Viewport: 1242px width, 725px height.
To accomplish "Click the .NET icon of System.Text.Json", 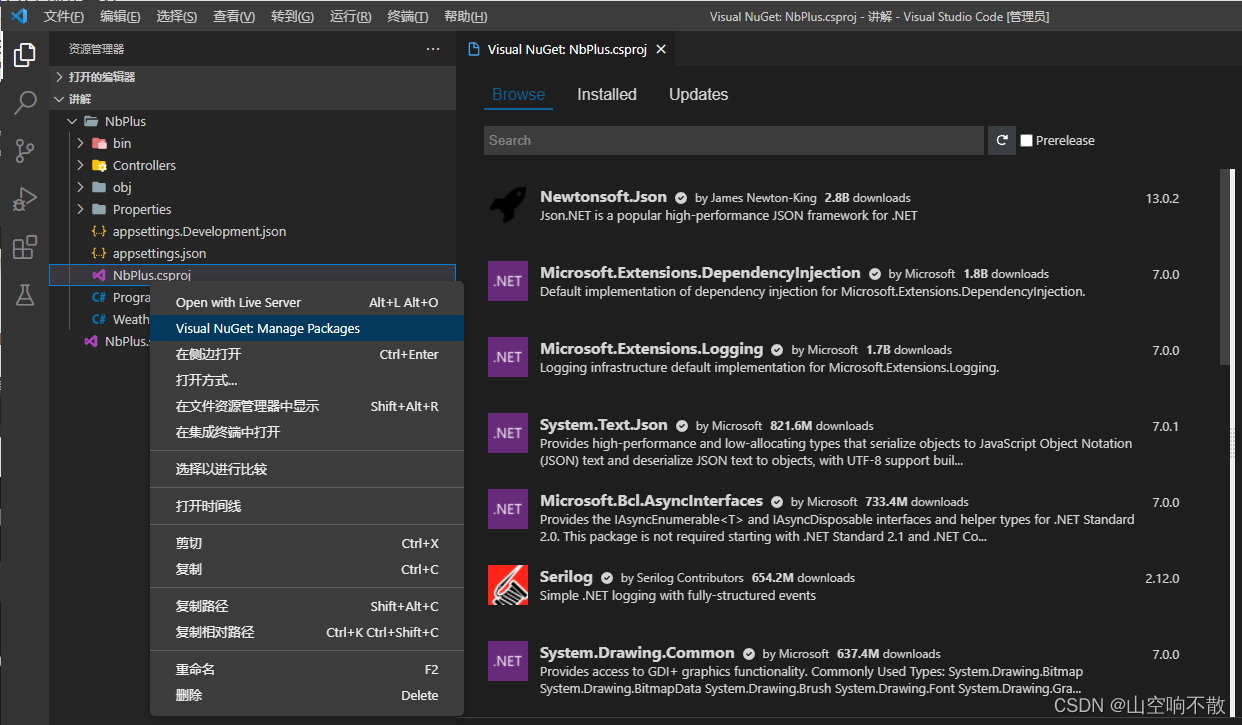I will (x=507, y=433).
